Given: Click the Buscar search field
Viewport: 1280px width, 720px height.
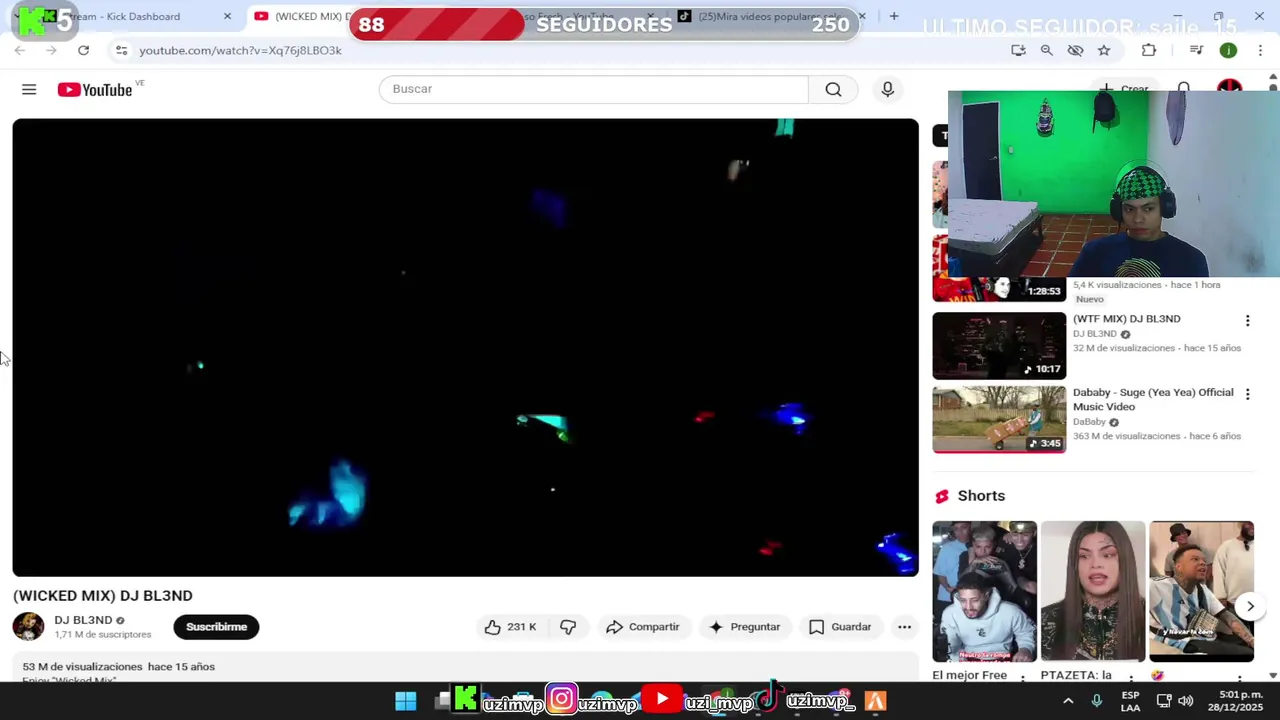Looking at the screenshot, I should [594, 89].
